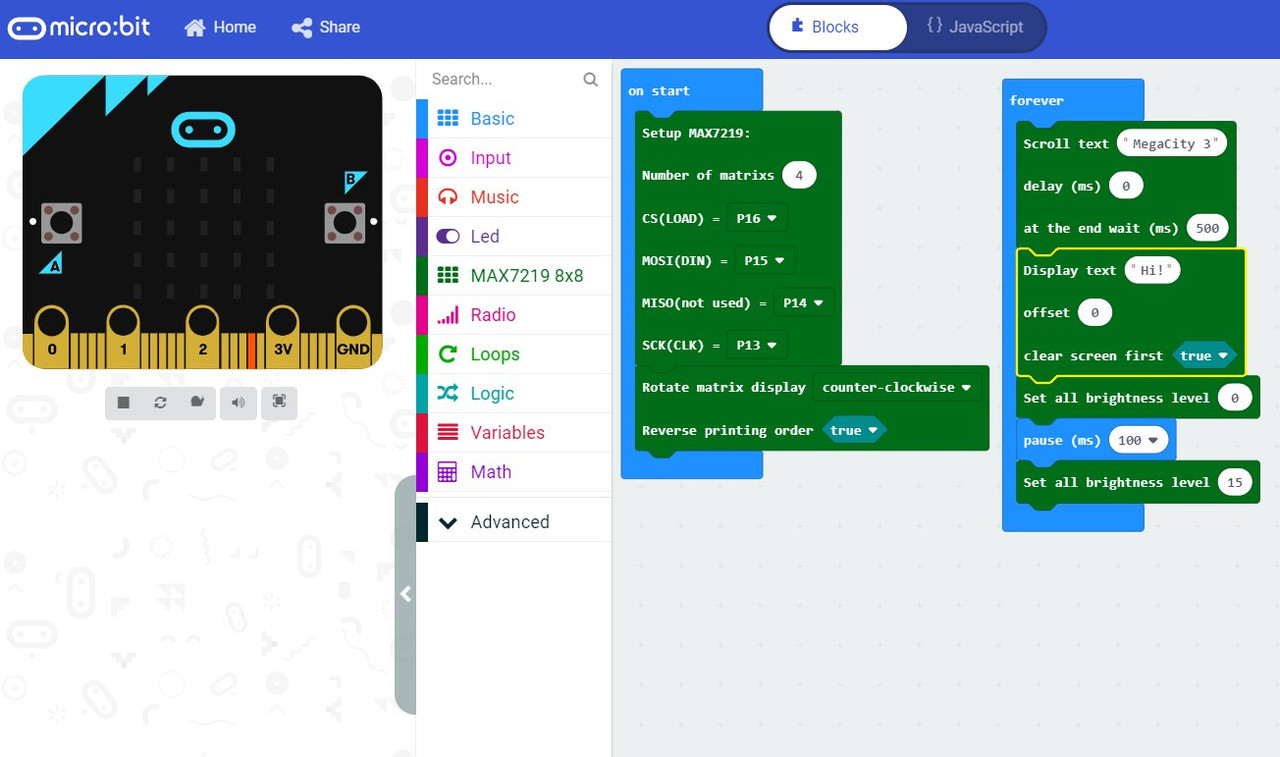Viewport: 1280px width, 757px height.
Task: Edit delay (ms) value 0
Action: tap(1126, 186)
